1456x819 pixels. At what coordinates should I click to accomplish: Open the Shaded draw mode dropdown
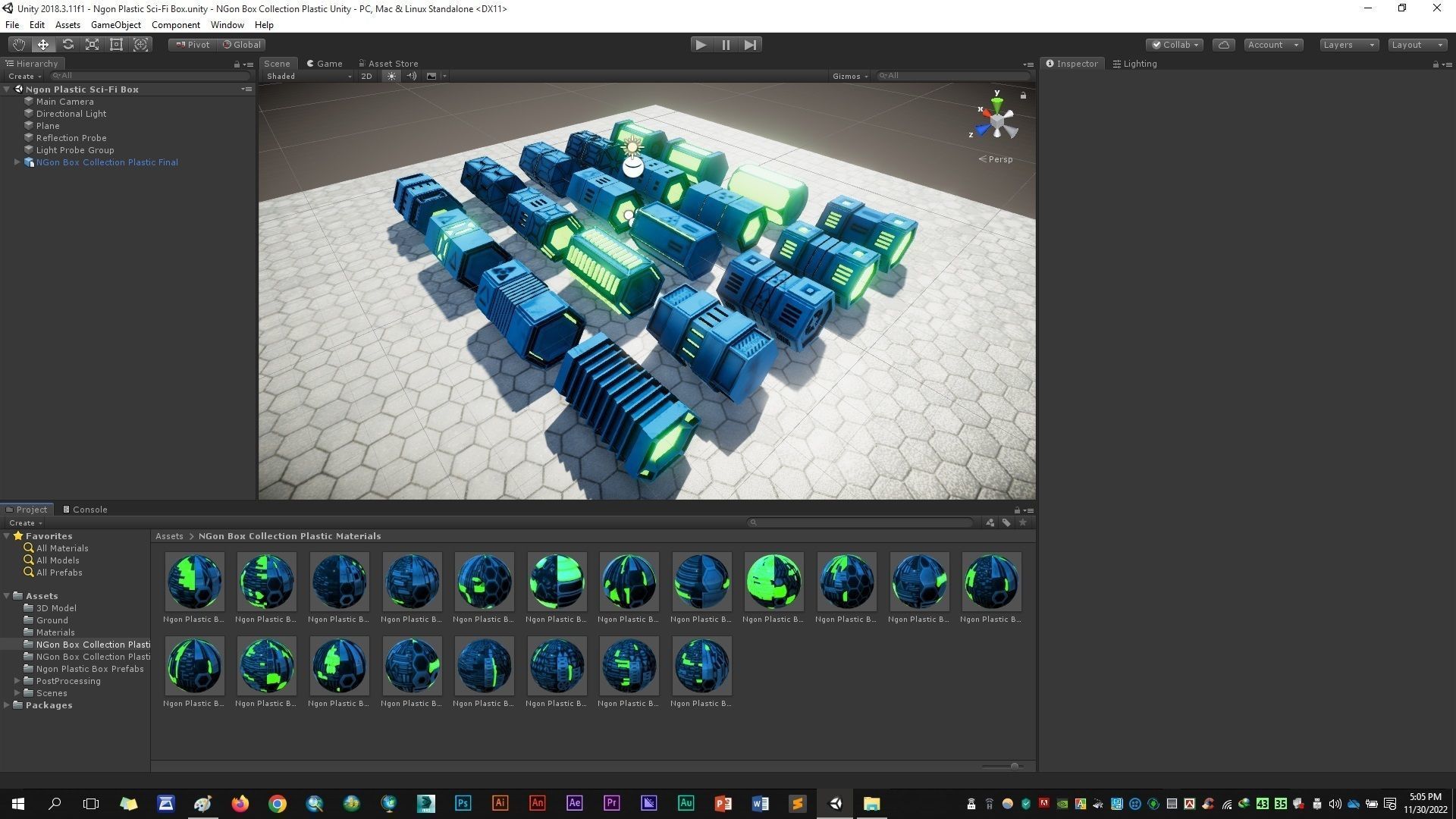(x=309, y=76)
